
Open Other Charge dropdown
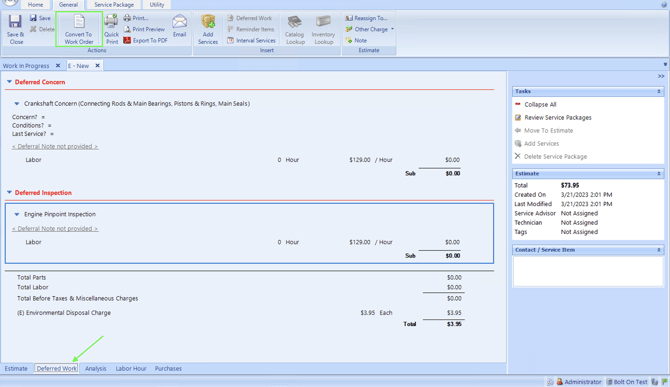tap(370, 29)
